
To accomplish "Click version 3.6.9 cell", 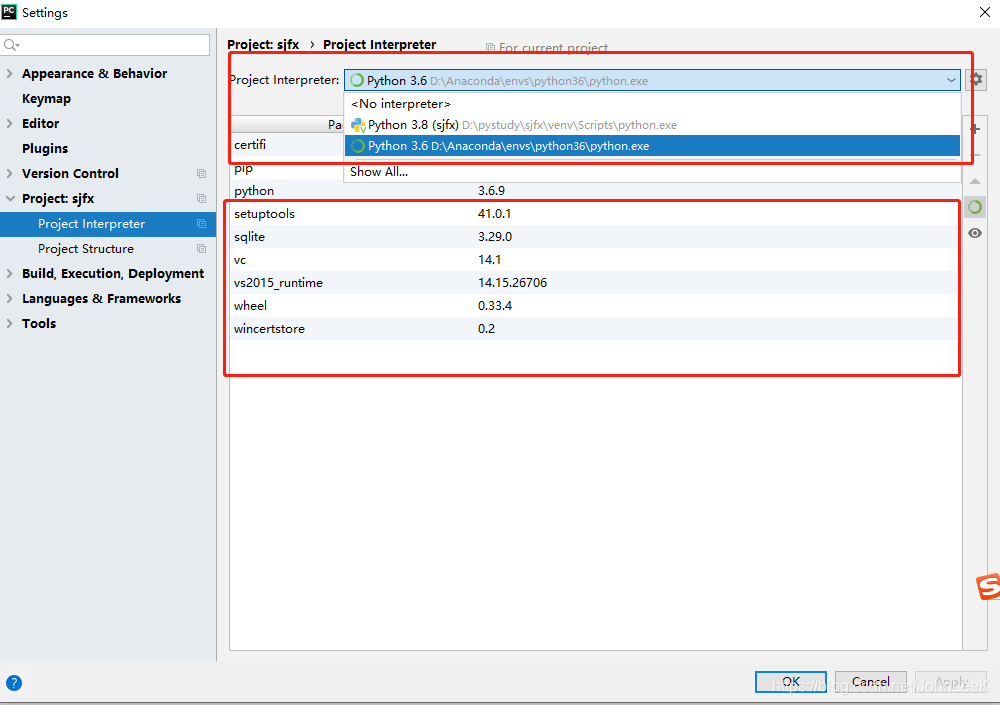I will pyautogui.click(x=491, y=191).
